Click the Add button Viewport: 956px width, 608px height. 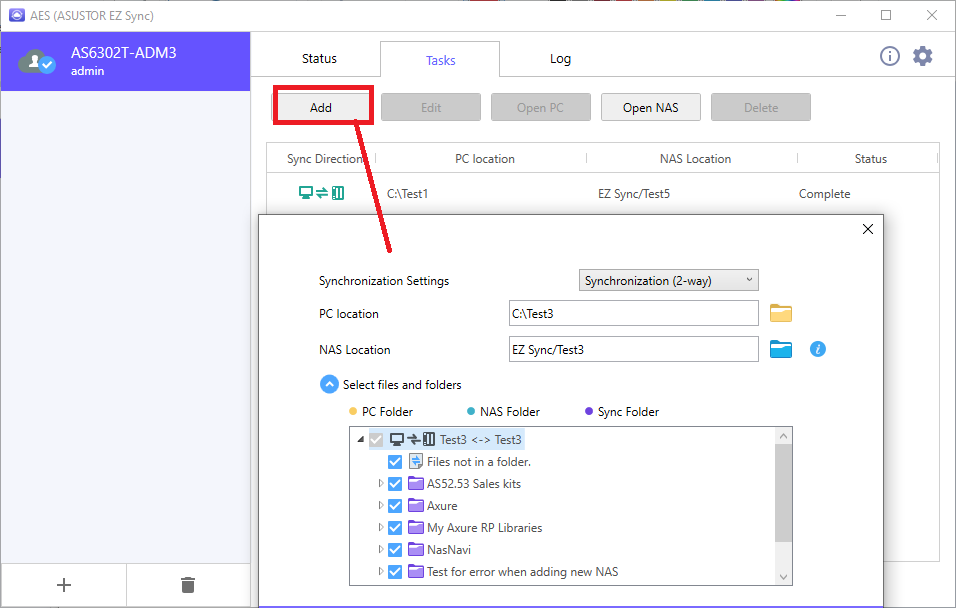coord(321,107)
